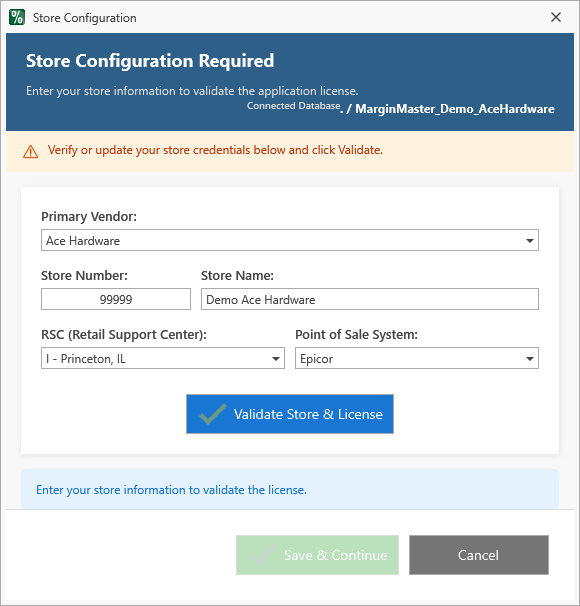Expand the RSC Retail Support Center dropdown
The width and height of the screenshot is (580, 606).
163,358
